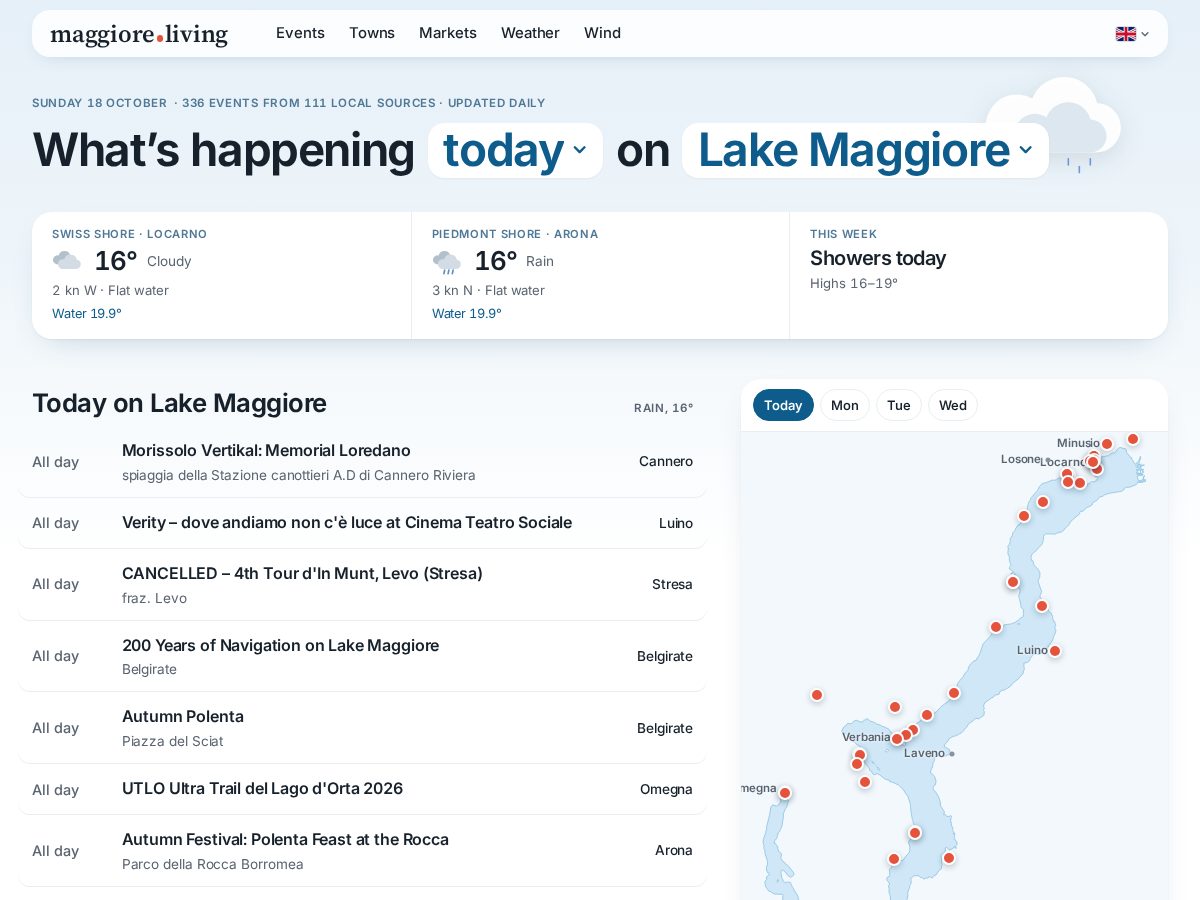Click the Arona rain weather icon
This screenshot has height=900, width=1200.
(447, 262)
